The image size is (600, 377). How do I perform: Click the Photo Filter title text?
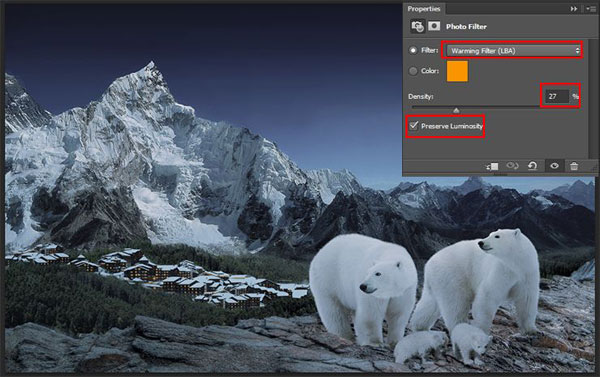[466, 27]
